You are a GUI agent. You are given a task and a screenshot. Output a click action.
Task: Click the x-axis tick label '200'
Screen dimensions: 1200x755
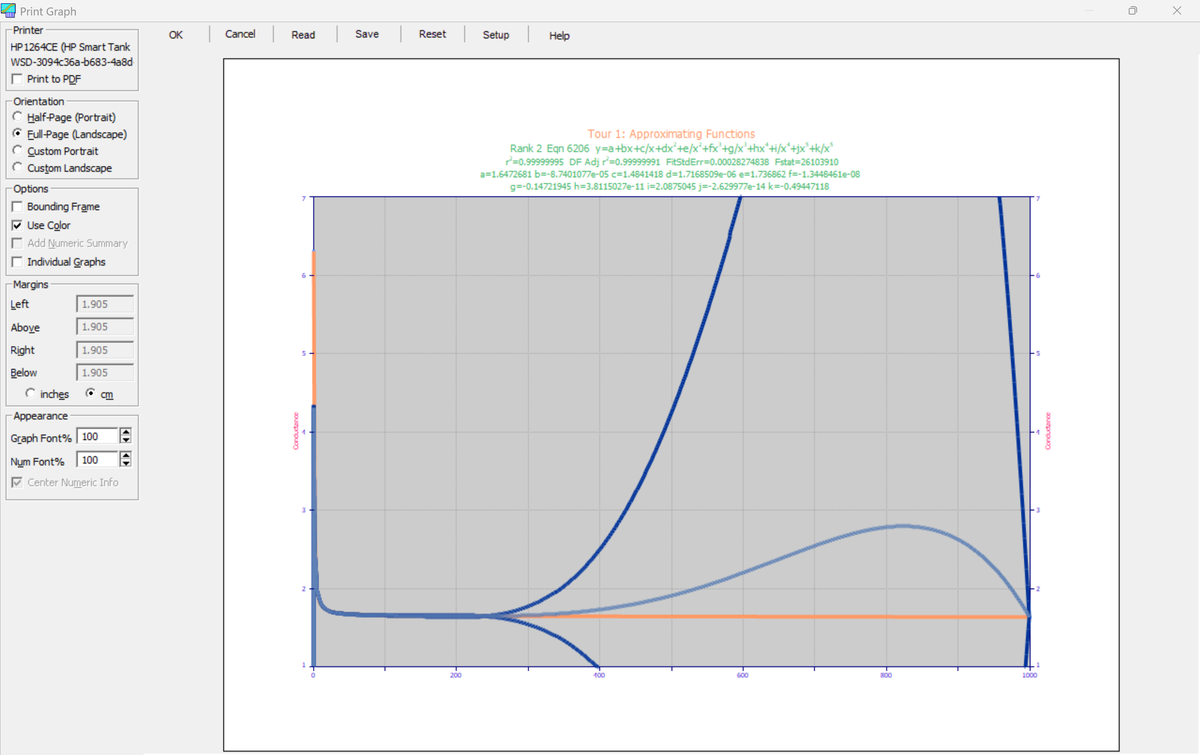(x=456, y=677)
